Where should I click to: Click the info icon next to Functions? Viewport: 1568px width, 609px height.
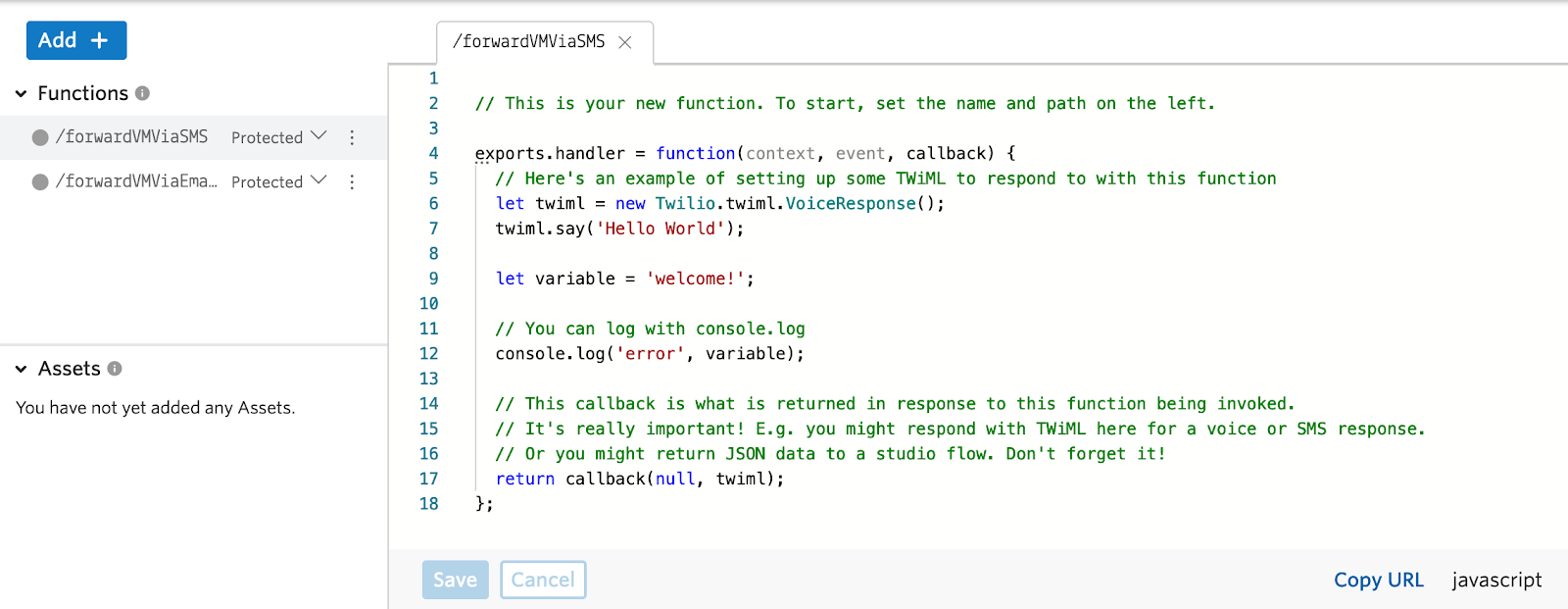[x=142, y=93]
